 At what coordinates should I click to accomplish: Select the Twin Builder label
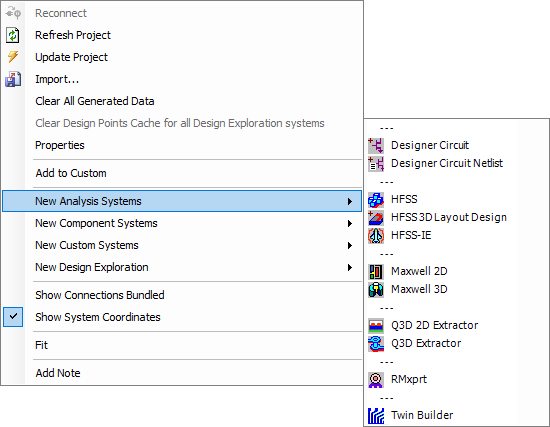pos(422,415)
